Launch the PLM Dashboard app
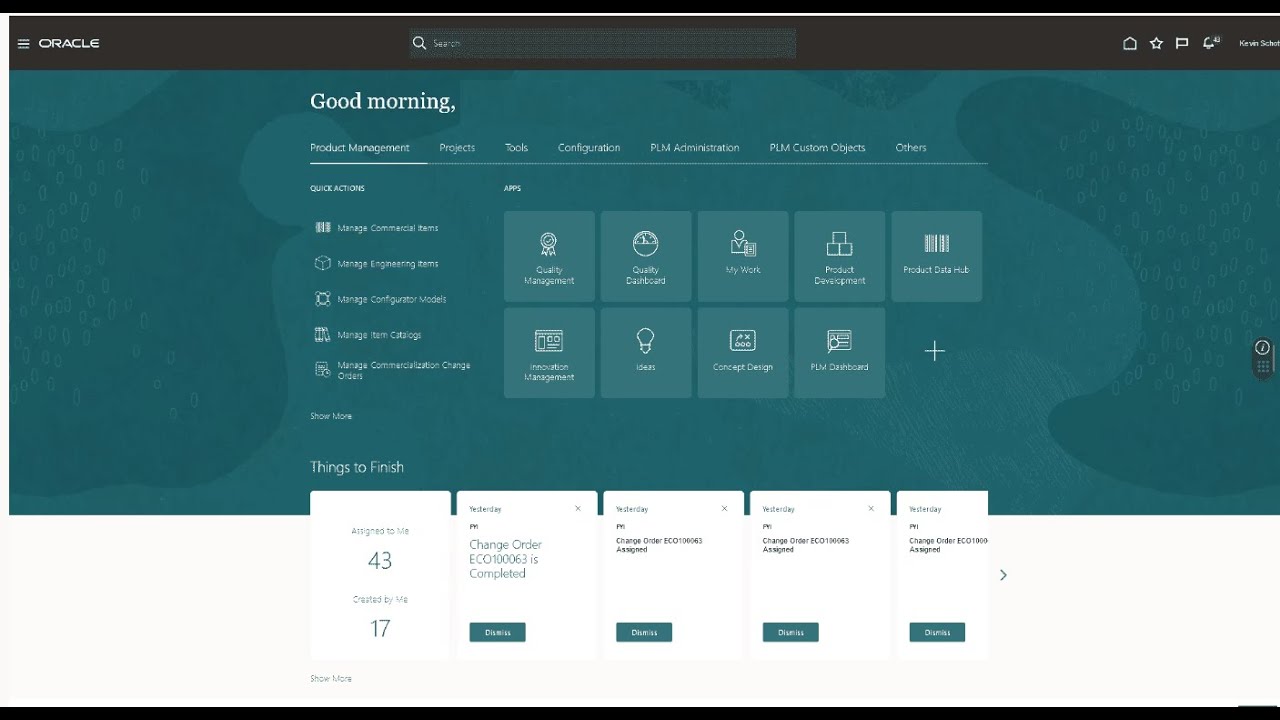Screen dimensions: 1280x720 coord(840,353)
